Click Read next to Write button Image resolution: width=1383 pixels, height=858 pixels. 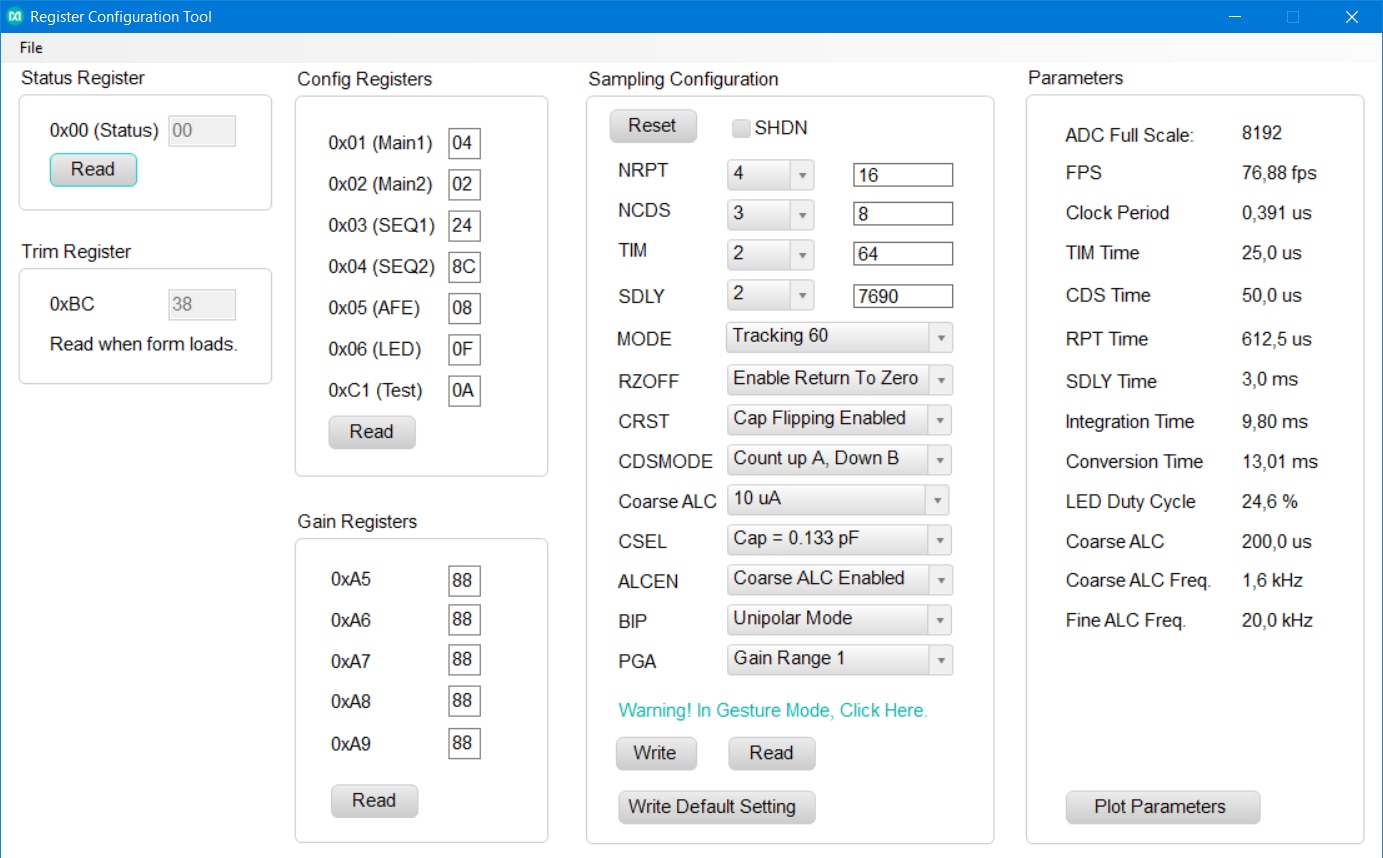pyautogui.click(x=771, y=754)
